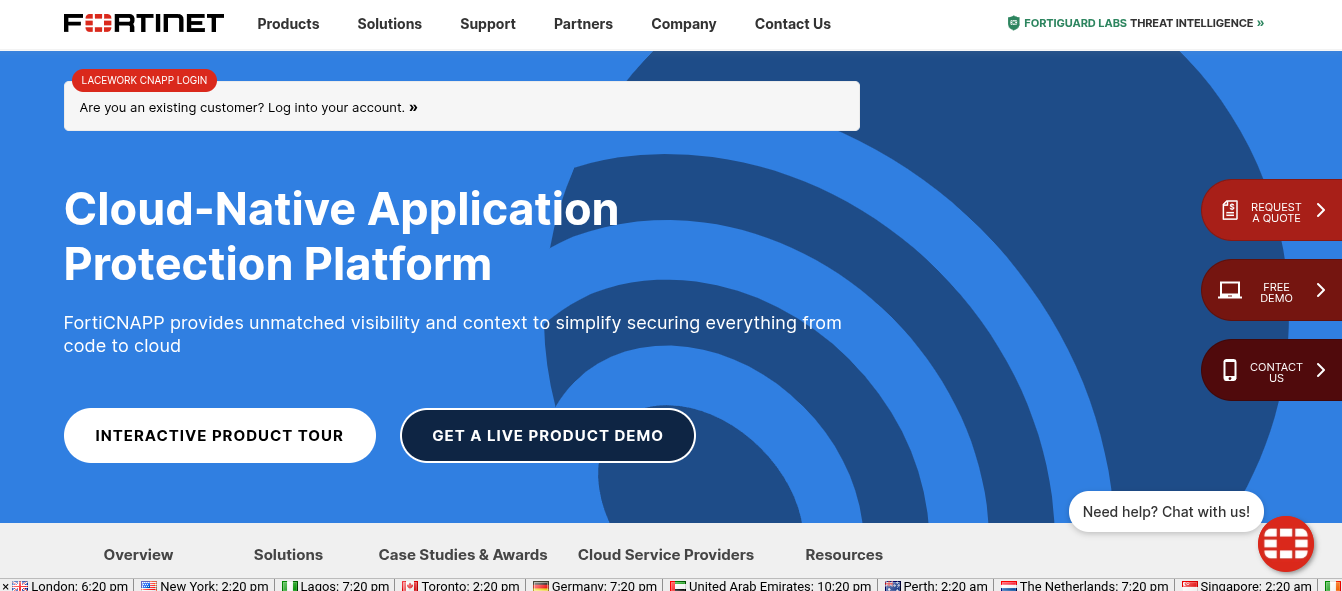Click the Need help? Chat with us bubble

pyautogui.click(x=1166, y=511)
